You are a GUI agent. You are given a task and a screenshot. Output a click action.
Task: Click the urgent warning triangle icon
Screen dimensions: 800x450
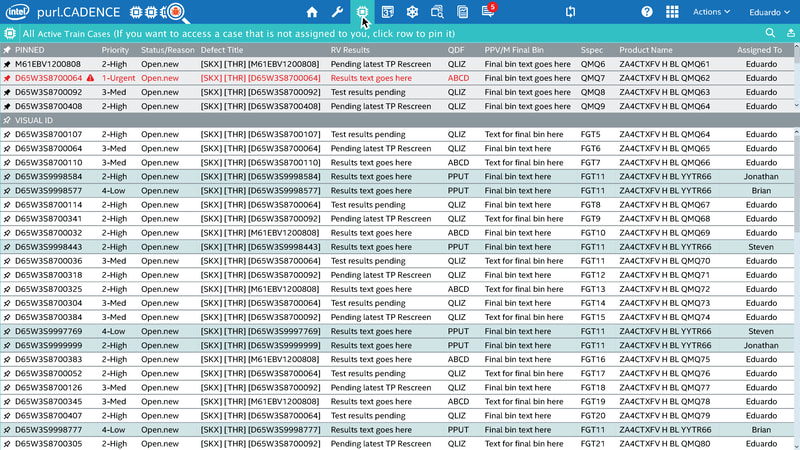pos(90,78)
